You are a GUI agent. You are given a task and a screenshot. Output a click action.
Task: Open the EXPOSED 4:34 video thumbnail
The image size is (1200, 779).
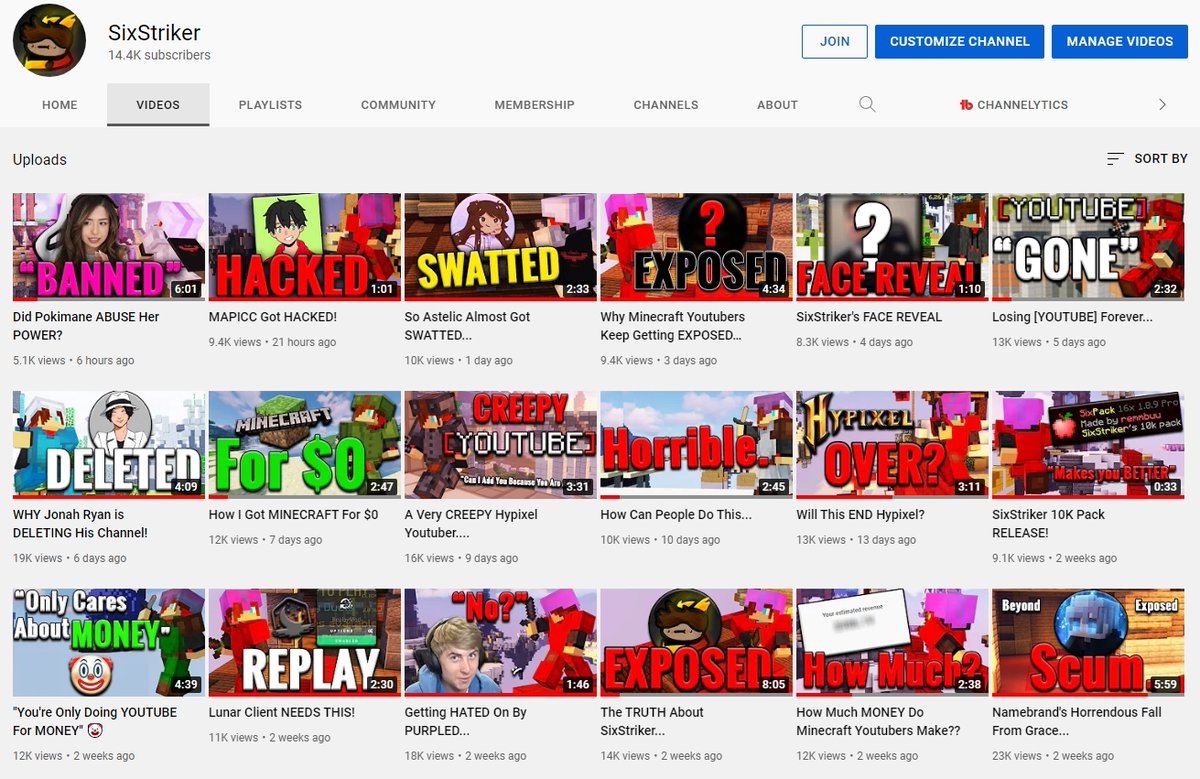tap(696, 247)
